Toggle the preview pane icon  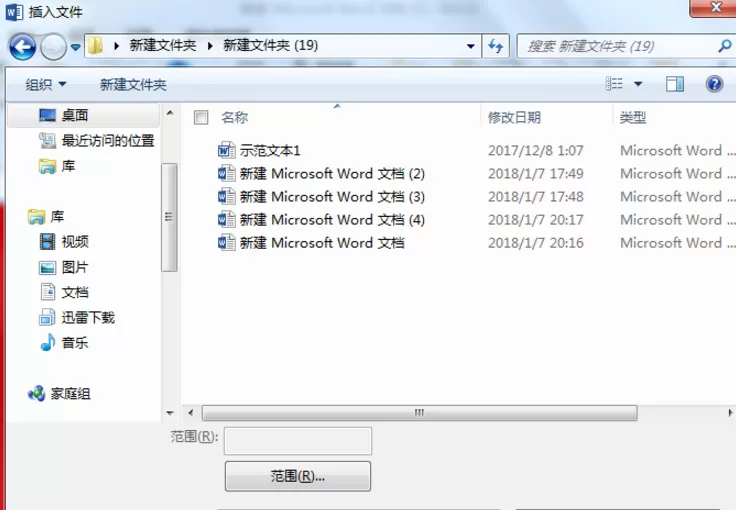point(675,84)
